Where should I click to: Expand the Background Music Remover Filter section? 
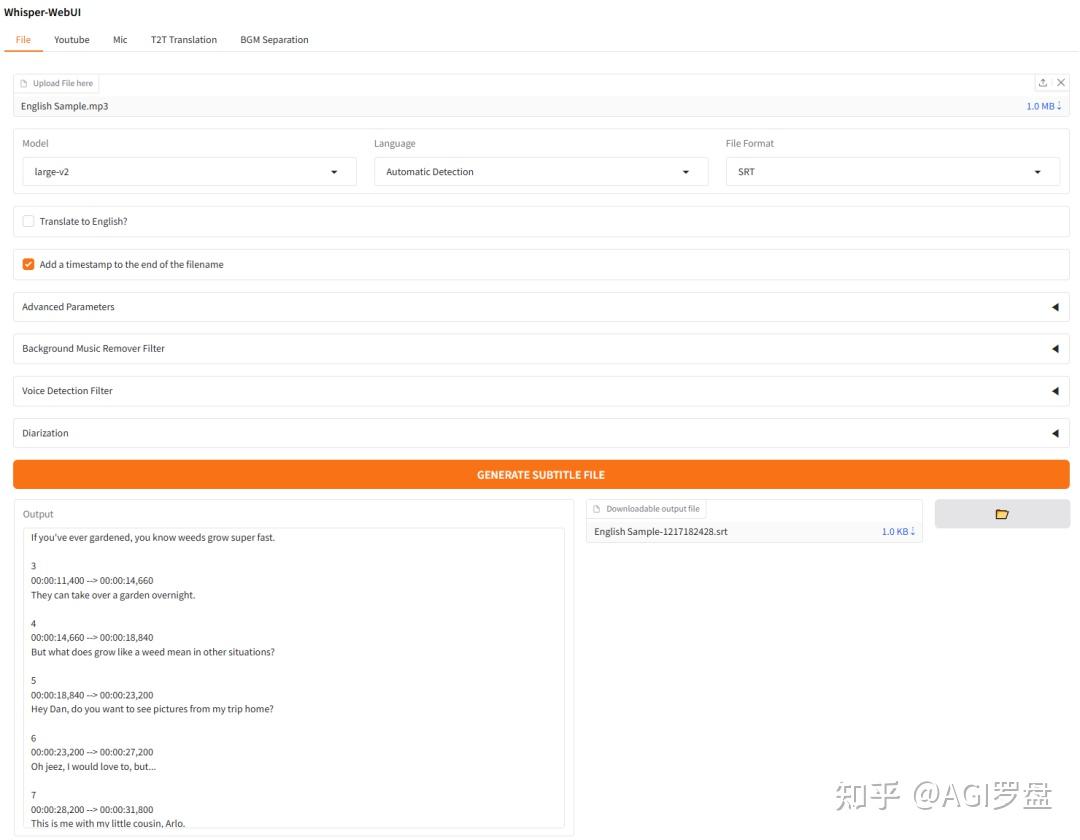[x=540, y=349]
